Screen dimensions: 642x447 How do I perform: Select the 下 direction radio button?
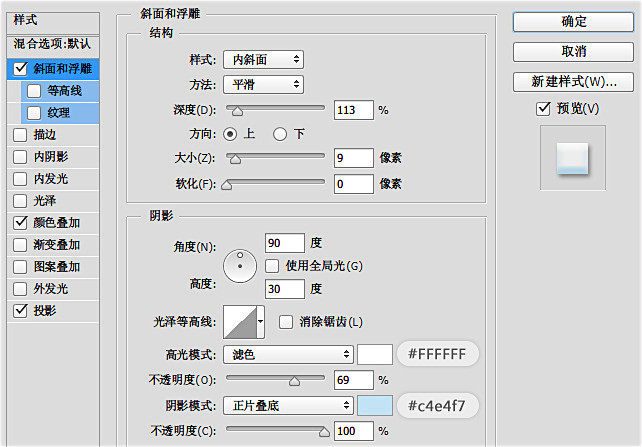(x=280, y=134)
